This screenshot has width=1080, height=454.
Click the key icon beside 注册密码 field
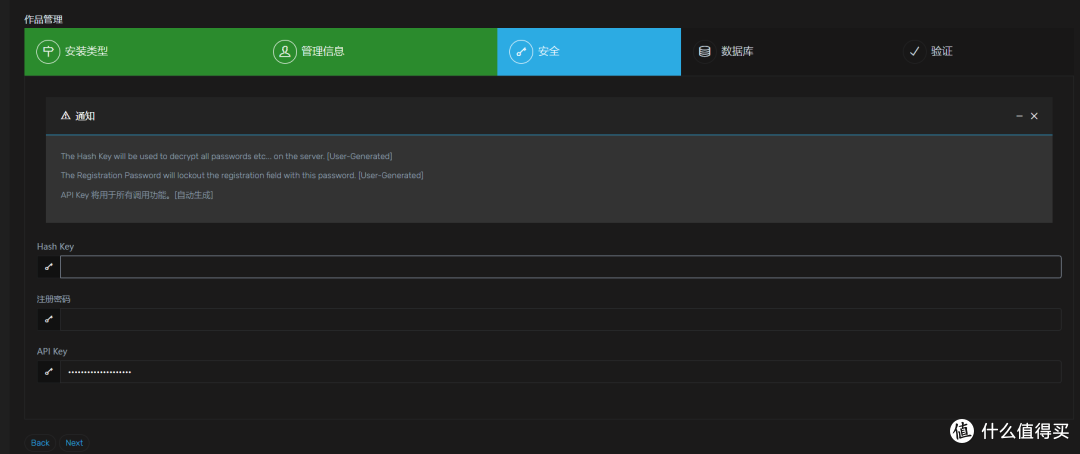click(x=48, y=319)
